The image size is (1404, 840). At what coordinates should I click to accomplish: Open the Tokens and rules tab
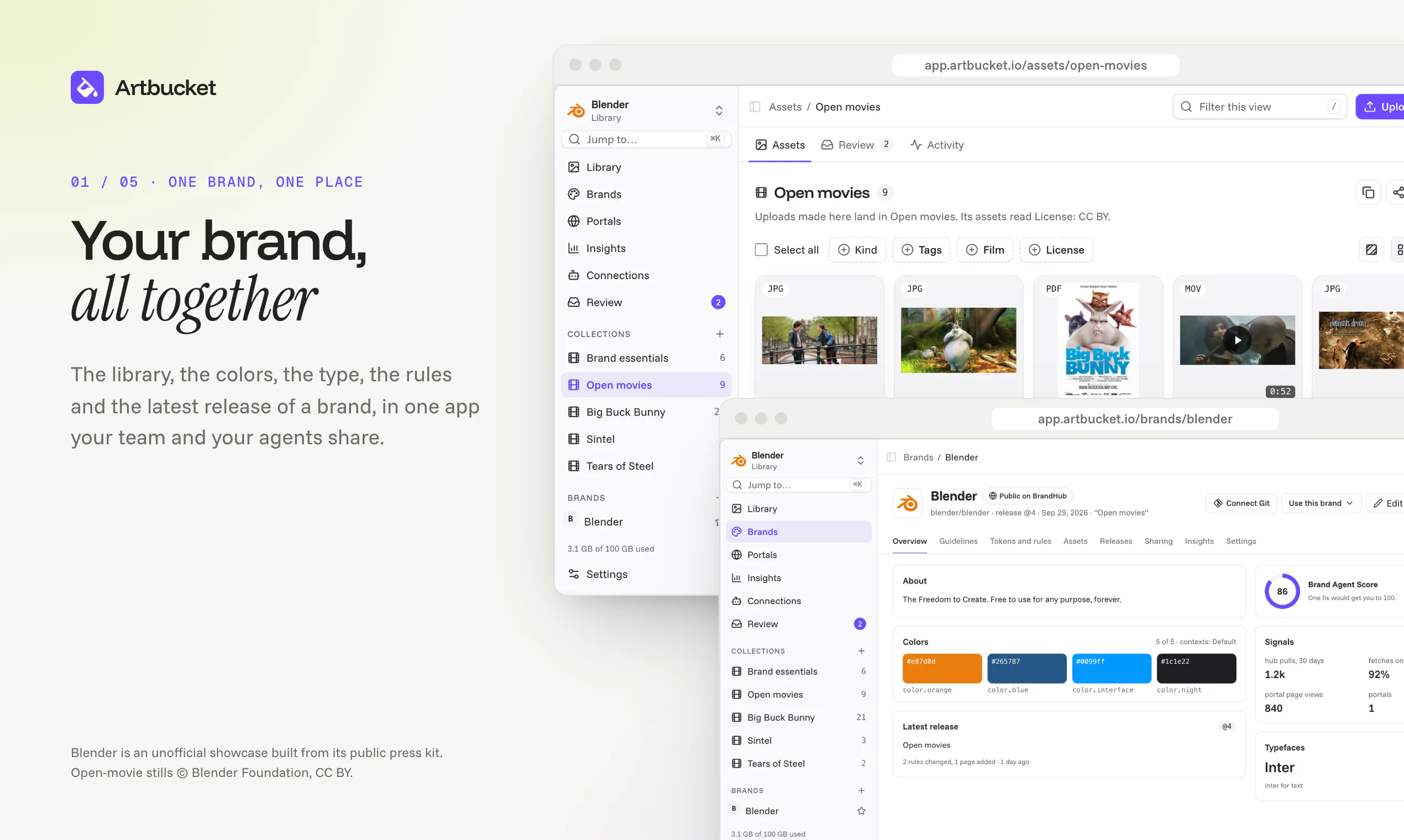1020,541
